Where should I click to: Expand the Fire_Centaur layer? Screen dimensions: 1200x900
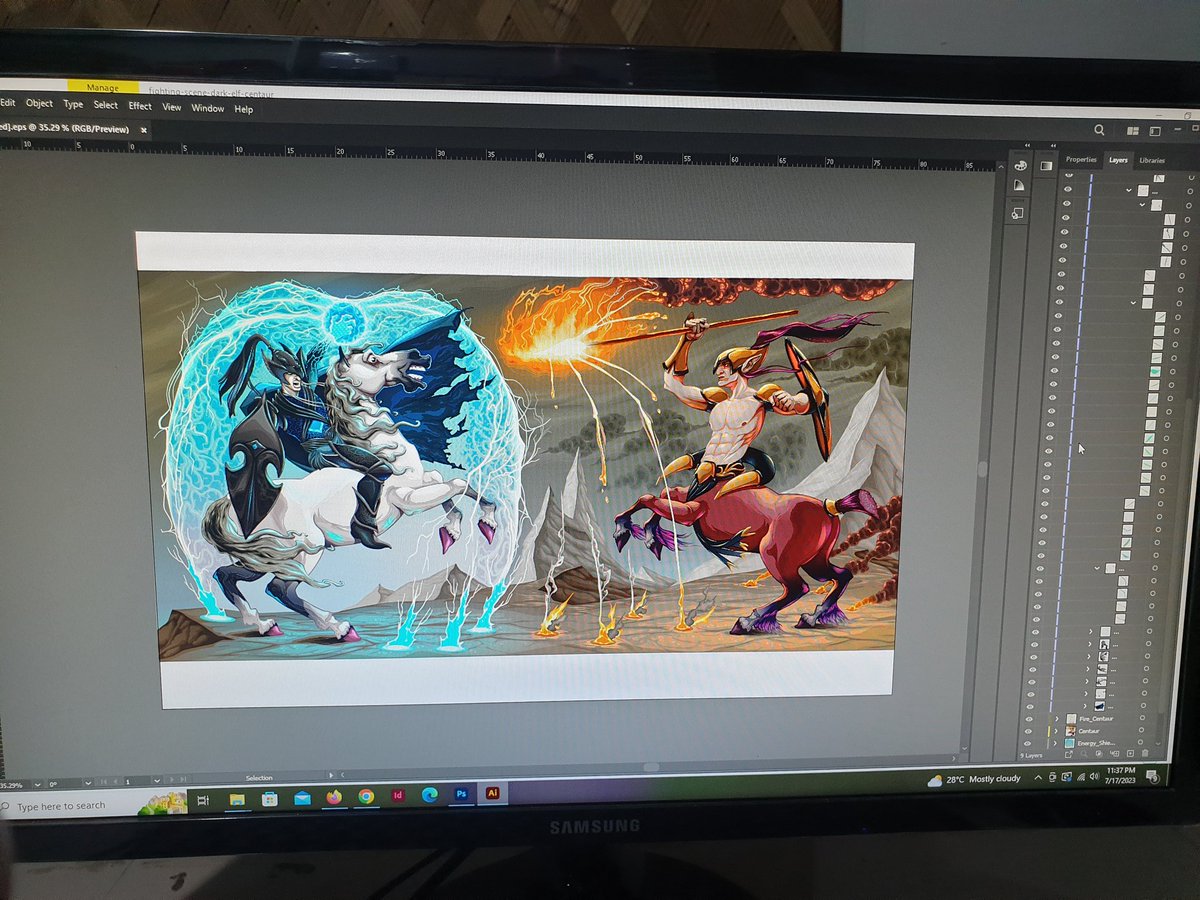[1057, 718]
